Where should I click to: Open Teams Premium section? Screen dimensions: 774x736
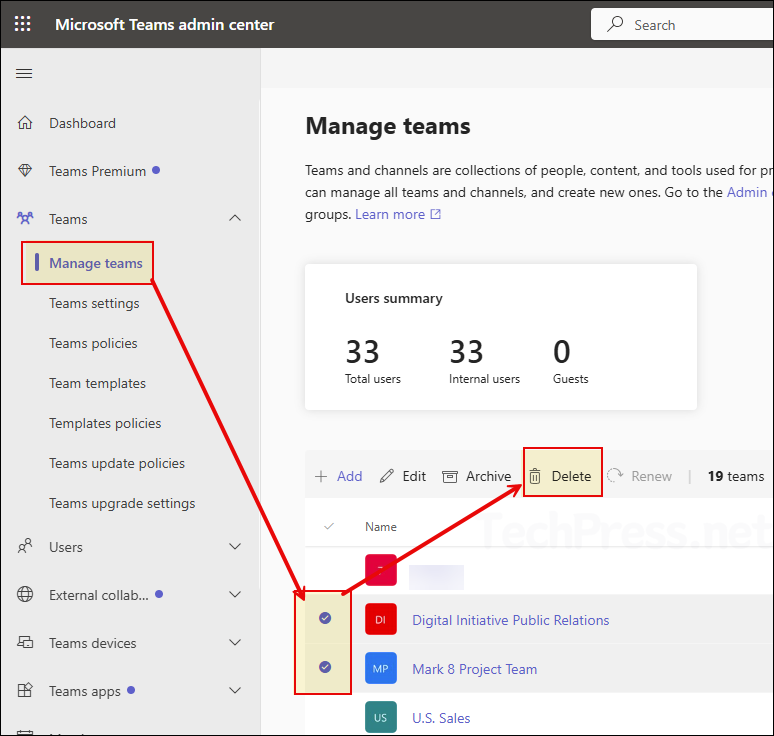(97, 171)
